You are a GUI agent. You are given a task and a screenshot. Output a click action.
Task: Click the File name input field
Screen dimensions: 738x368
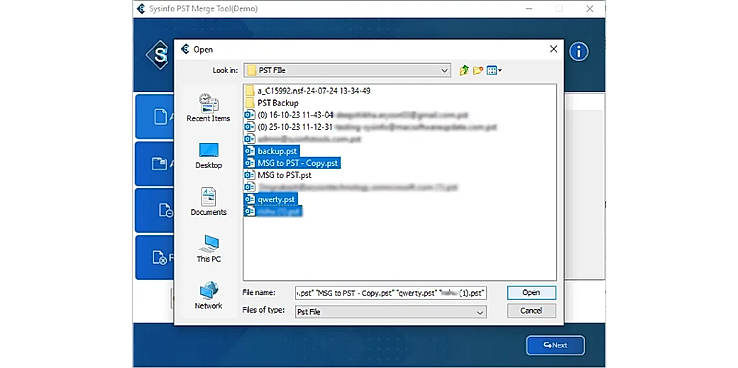(x=391, y=293)
